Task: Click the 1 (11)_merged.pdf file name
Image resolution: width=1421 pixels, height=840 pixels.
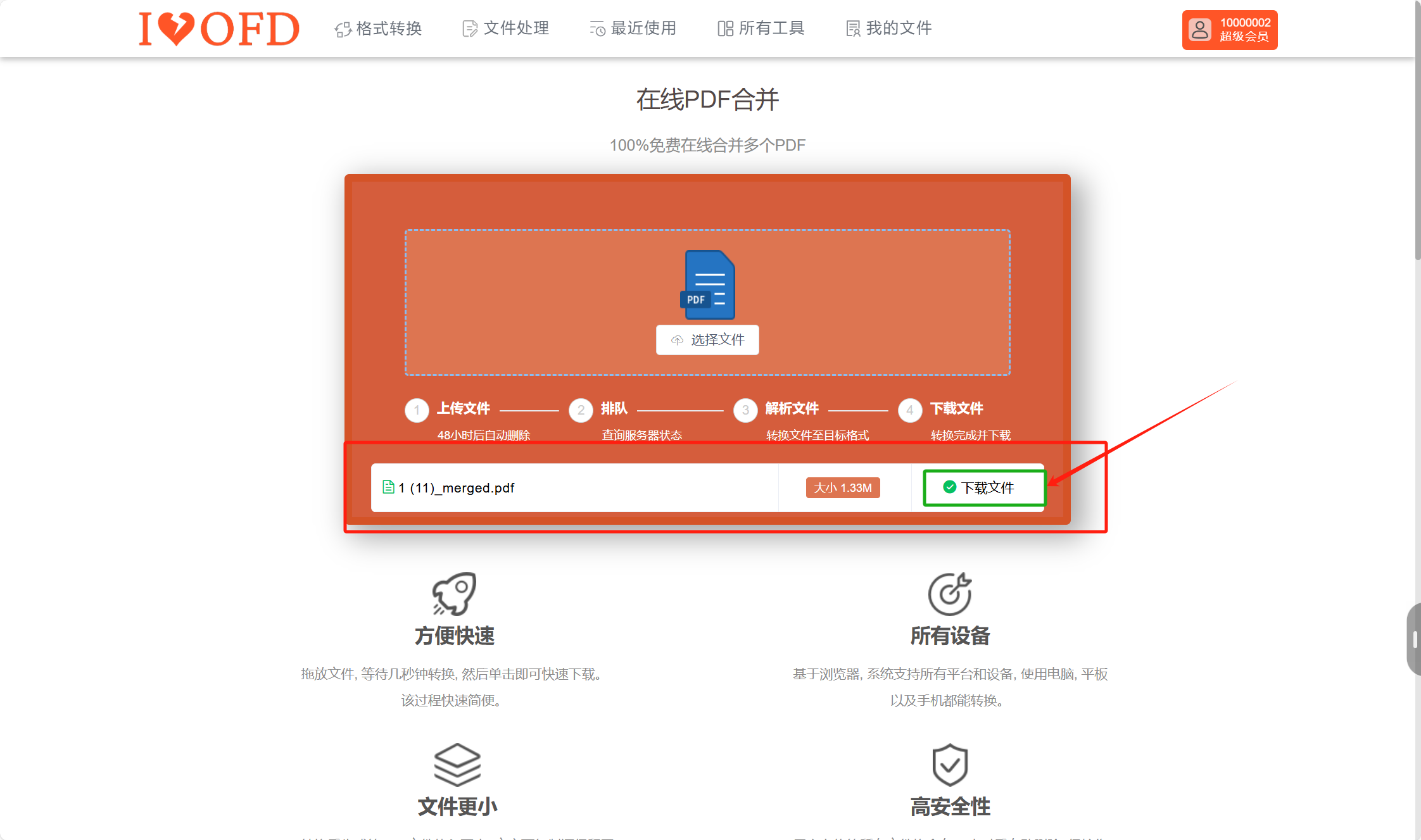Action: click(456, 488)
